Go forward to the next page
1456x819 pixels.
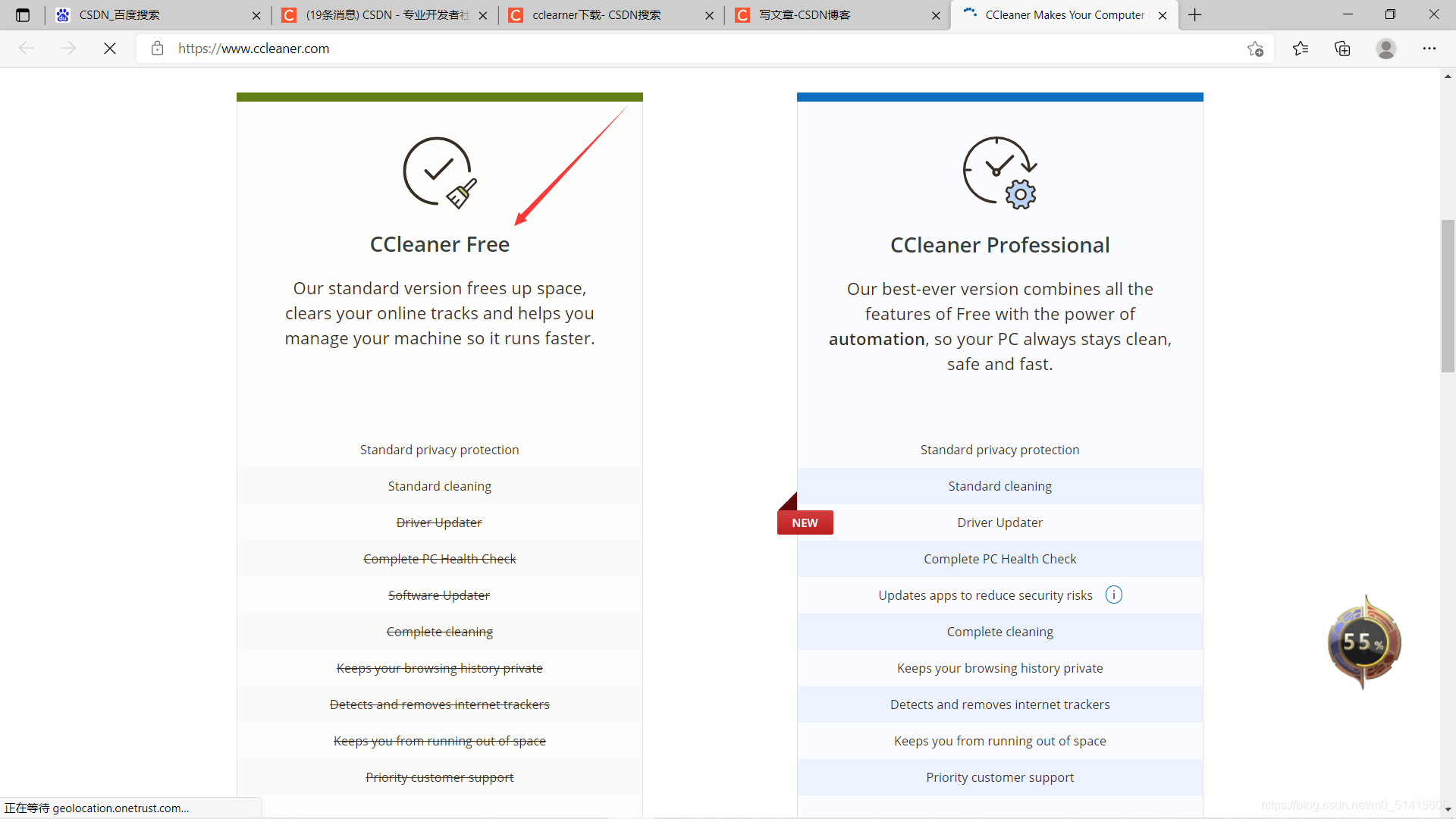click(68, 49)
